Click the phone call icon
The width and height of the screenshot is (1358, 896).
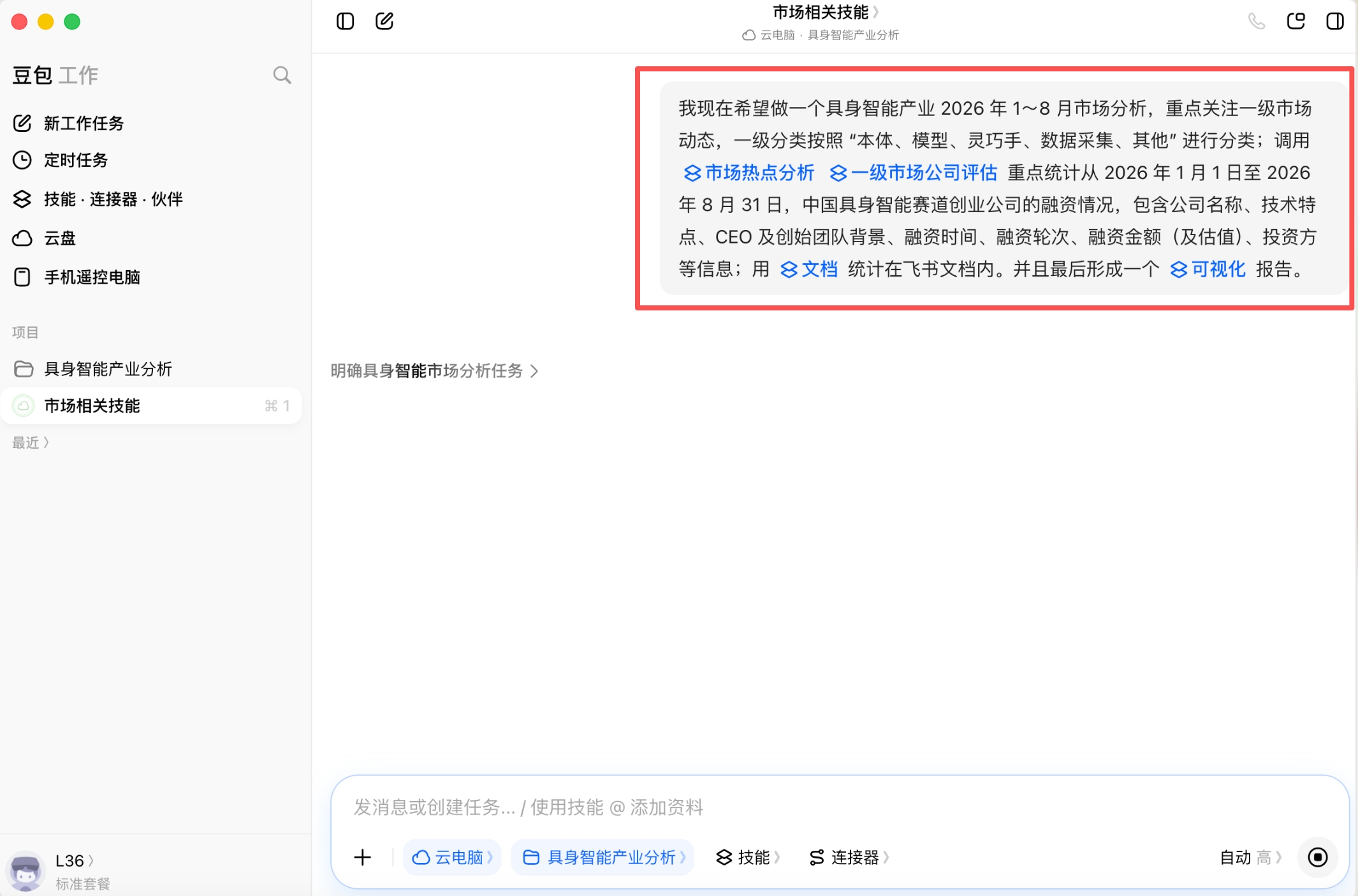pyautogui.click(x=1257, y=22)
